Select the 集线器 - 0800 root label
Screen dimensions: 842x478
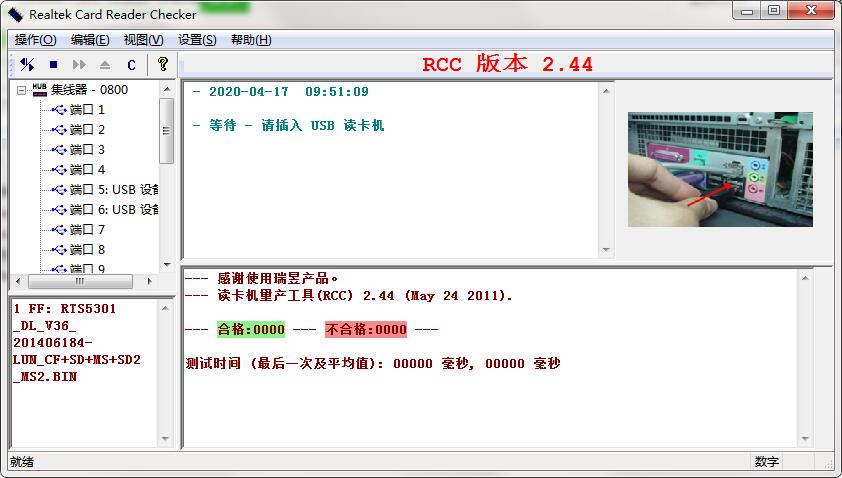pos(89,90)
